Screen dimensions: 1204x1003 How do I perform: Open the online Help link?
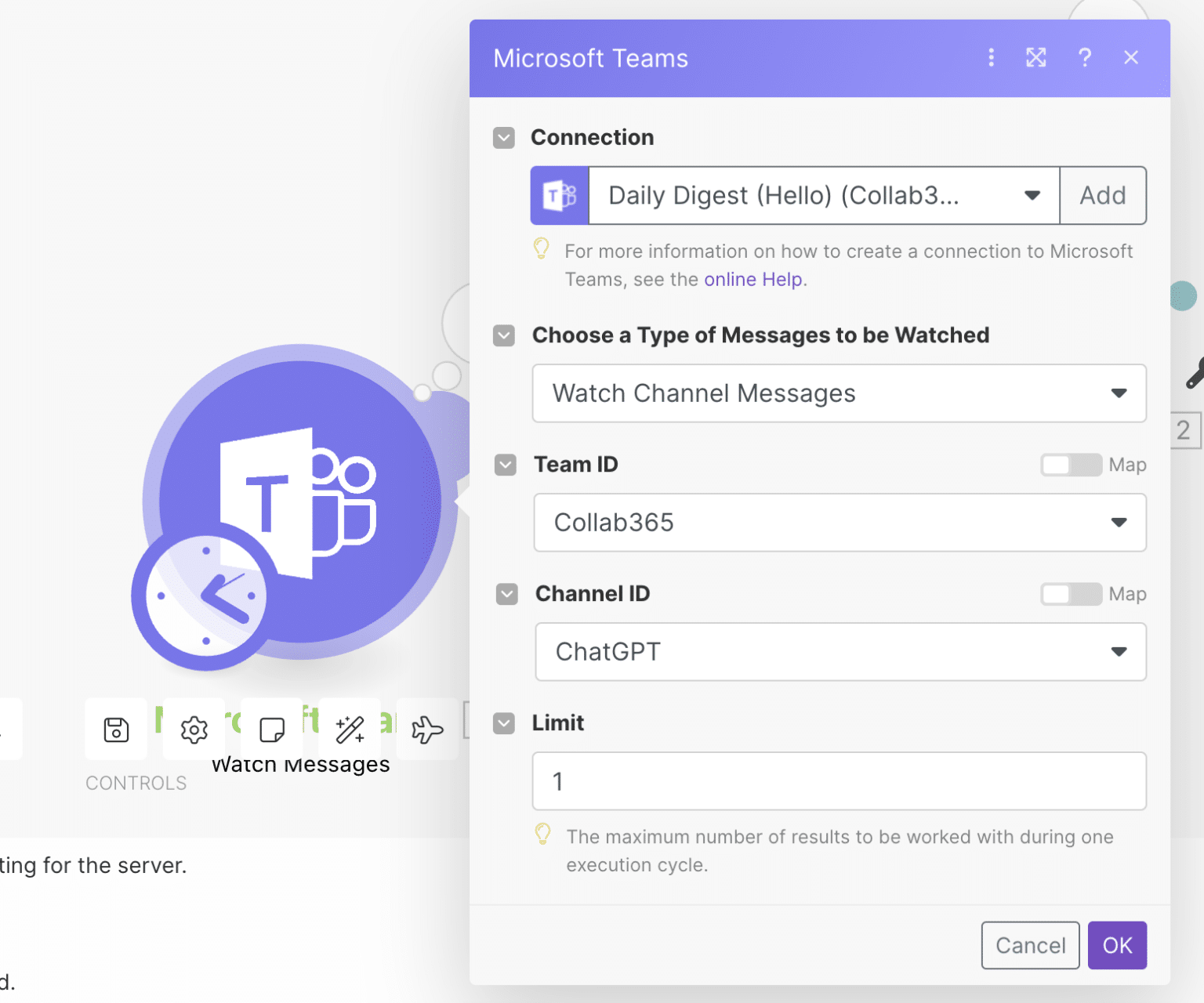click(752, 279)
